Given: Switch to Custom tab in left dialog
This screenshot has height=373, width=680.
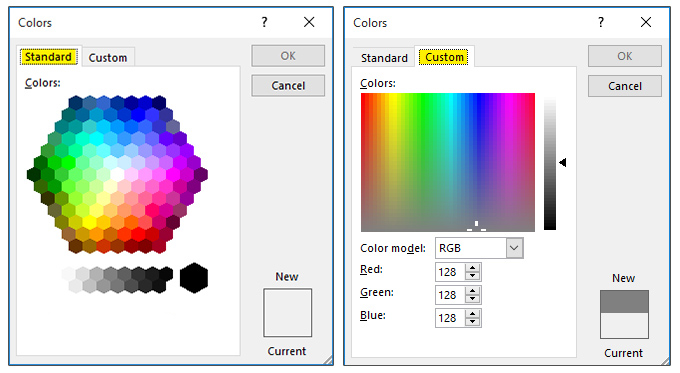Looking at the screenshot, I should [x=108, y=58].
